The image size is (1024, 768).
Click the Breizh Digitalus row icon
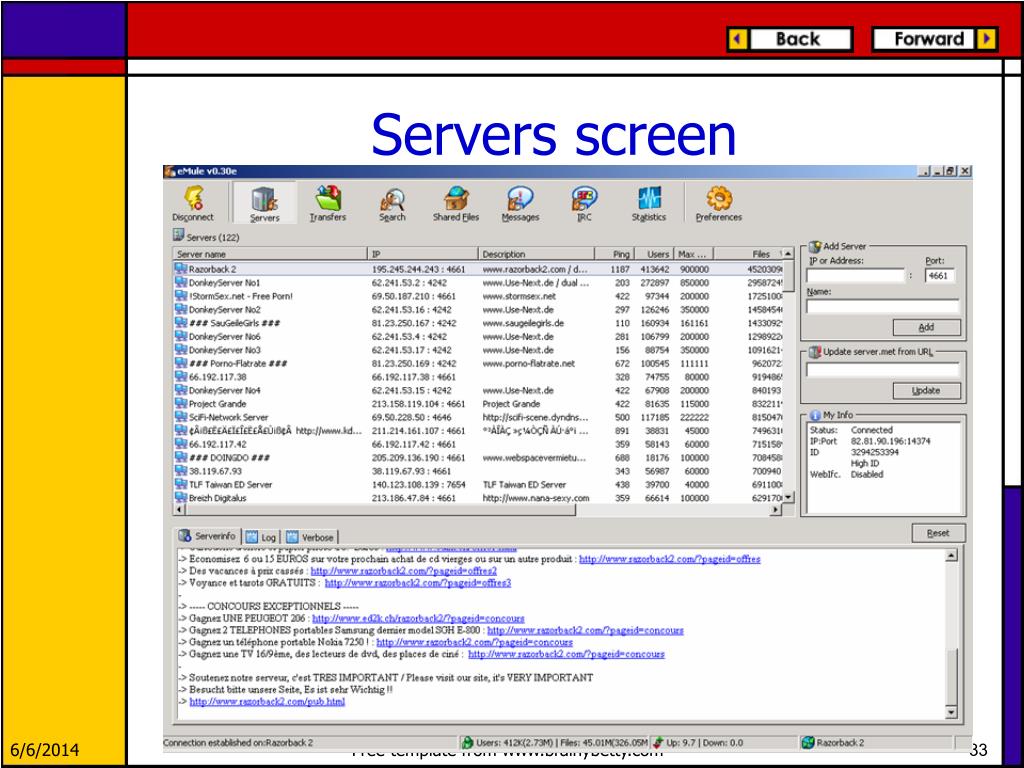pos(181,497)
